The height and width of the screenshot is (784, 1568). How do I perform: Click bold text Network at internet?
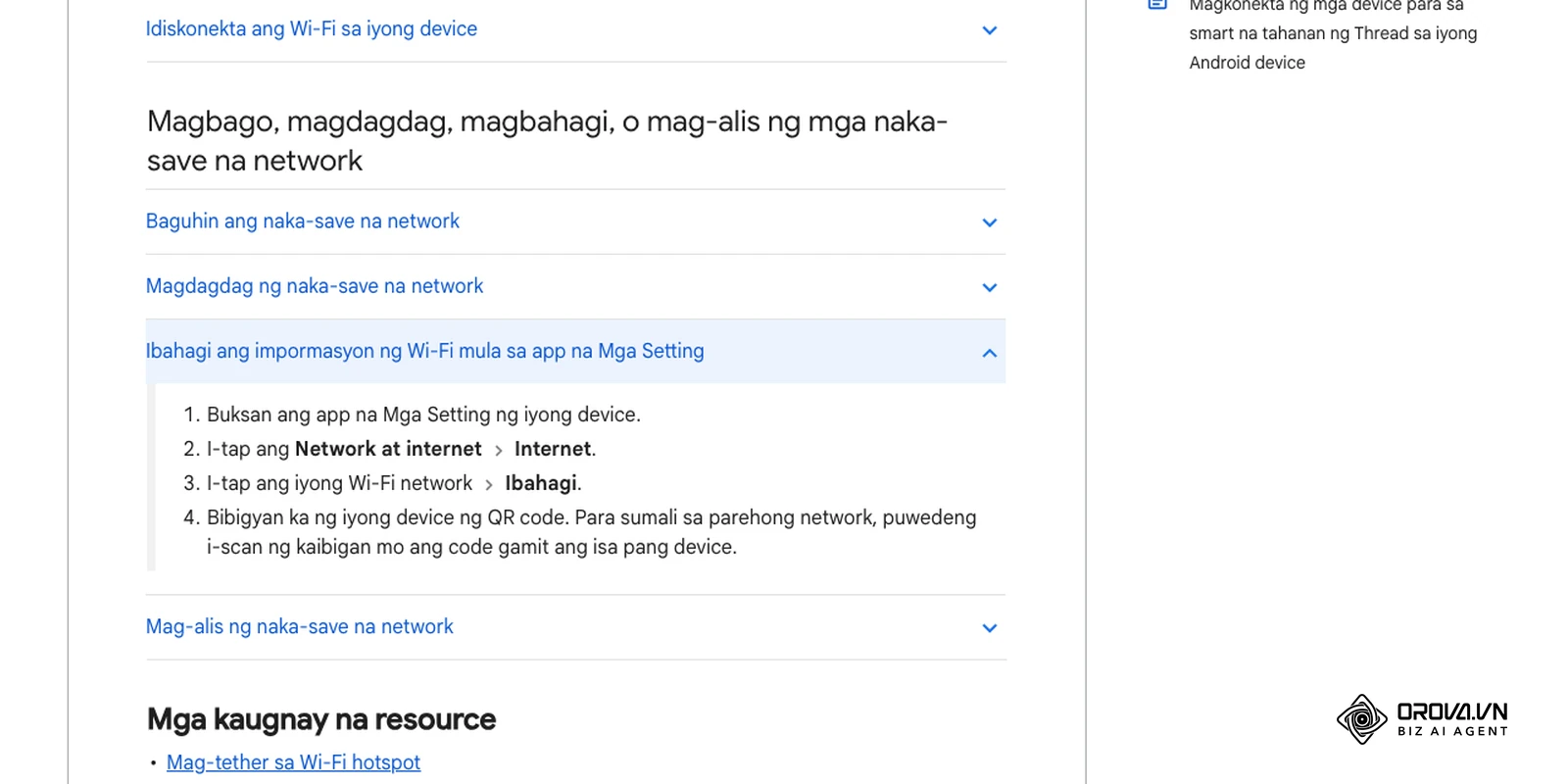[388, 449]
